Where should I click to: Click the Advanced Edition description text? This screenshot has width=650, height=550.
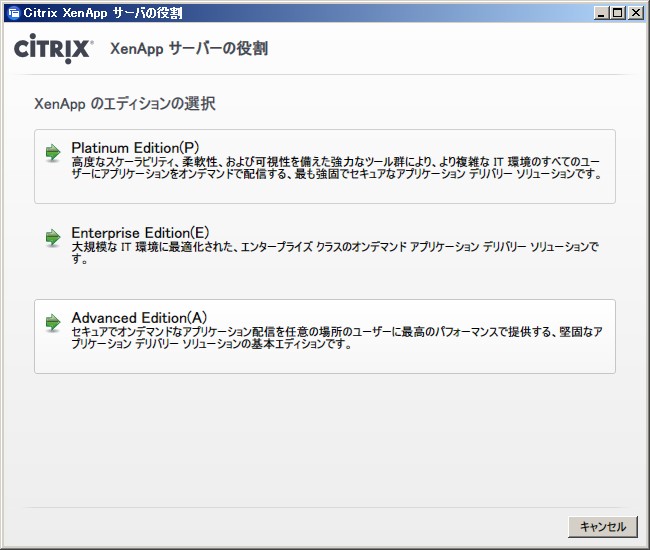coord(330,338)
